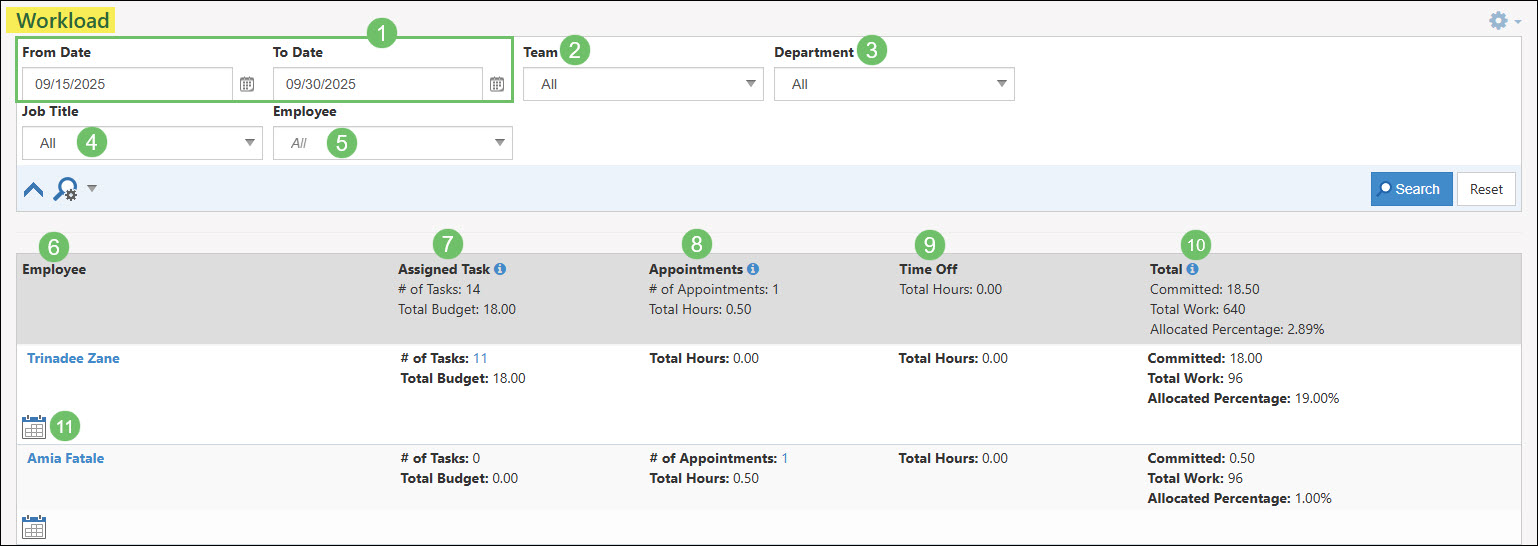This screenshot has width=1538, height=546.
Task: Open the From Date calendar picker icon
Action: (247, 85)
